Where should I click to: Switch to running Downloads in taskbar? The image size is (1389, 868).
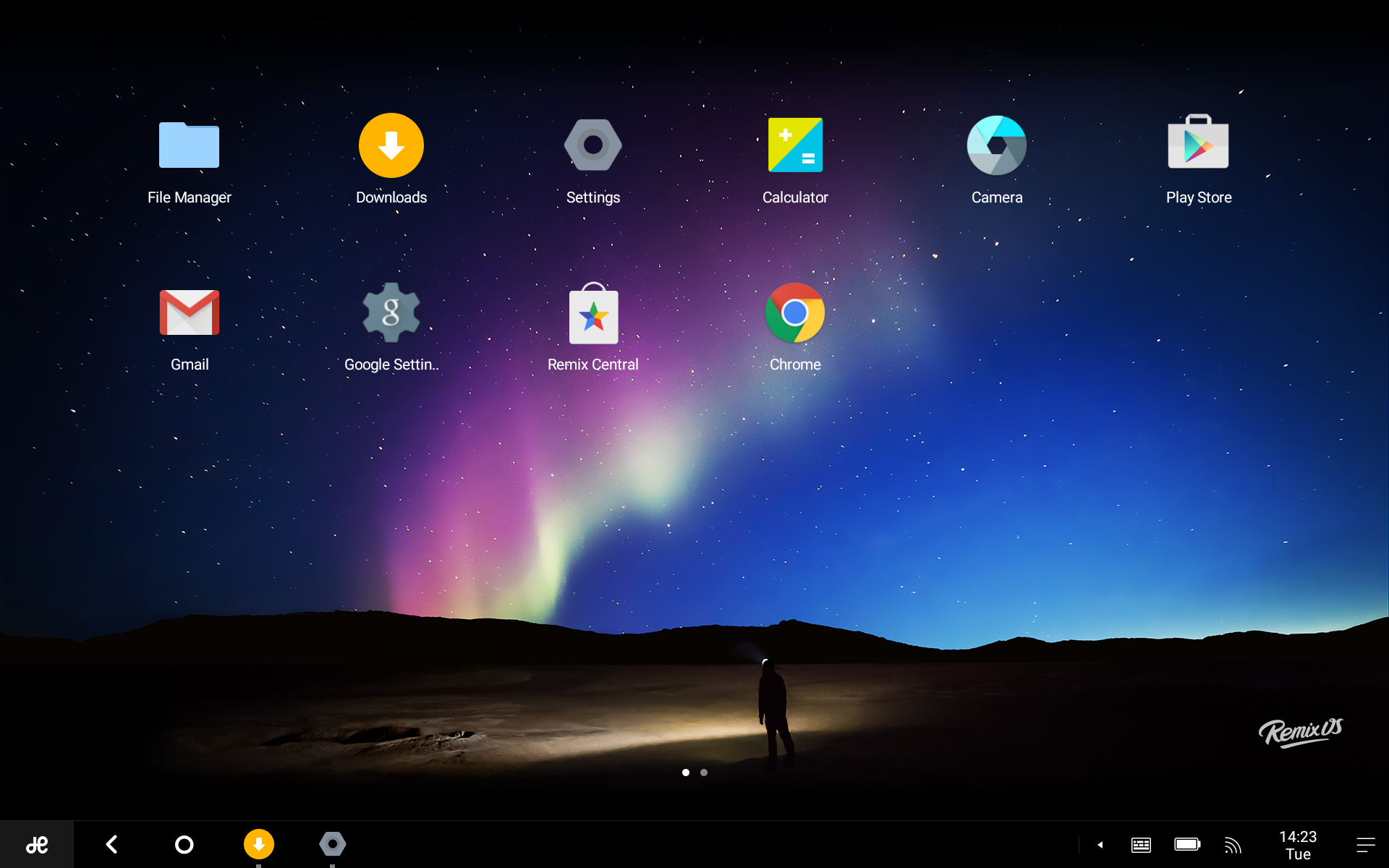(258, 844)
